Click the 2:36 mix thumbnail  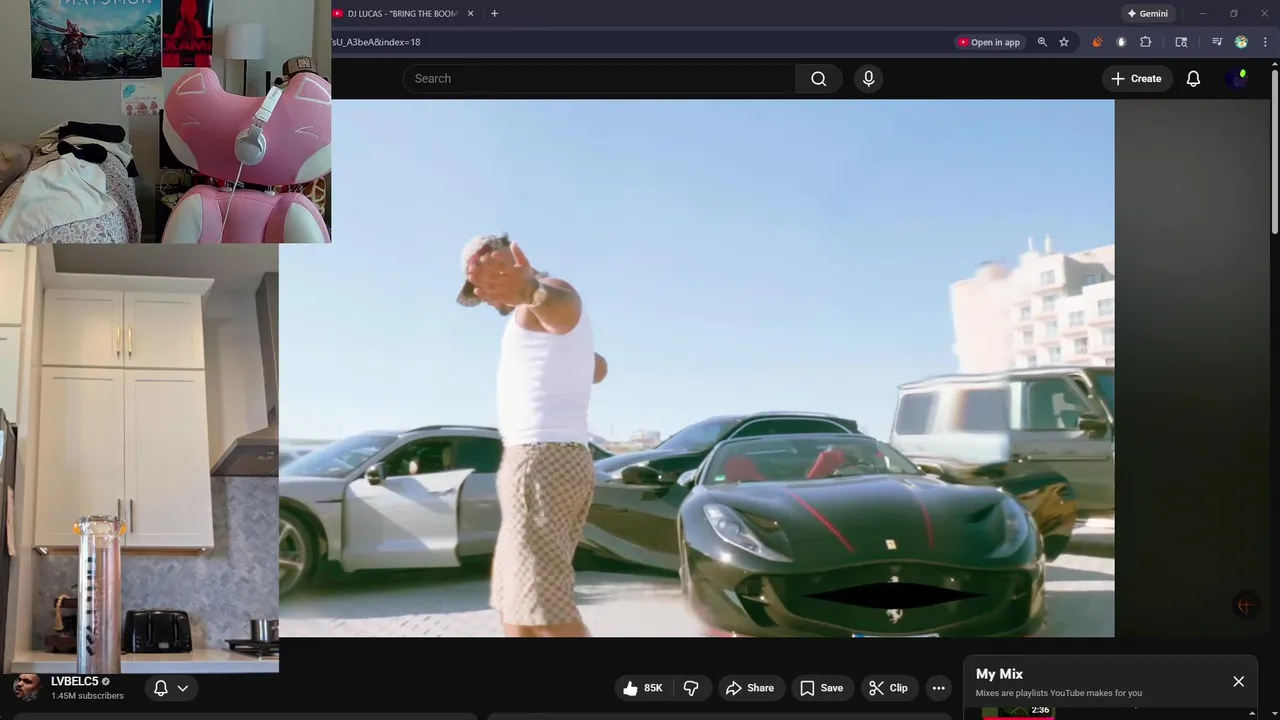coord(1018,711)
